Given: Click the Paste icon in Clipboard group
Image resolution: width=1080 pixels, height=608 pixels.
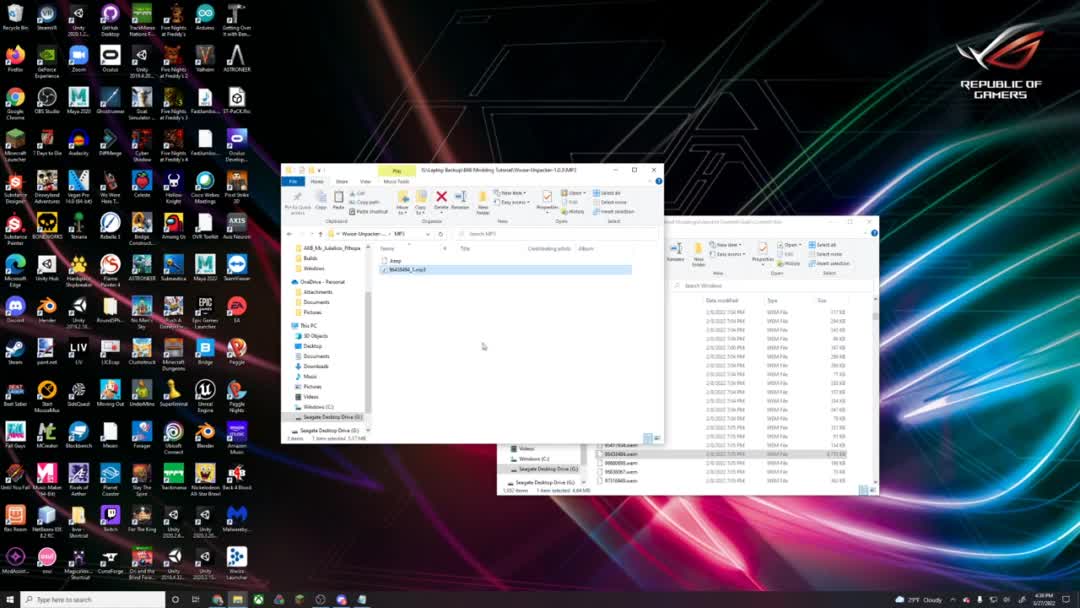Looking at the screenshot, I should point(338,199).
